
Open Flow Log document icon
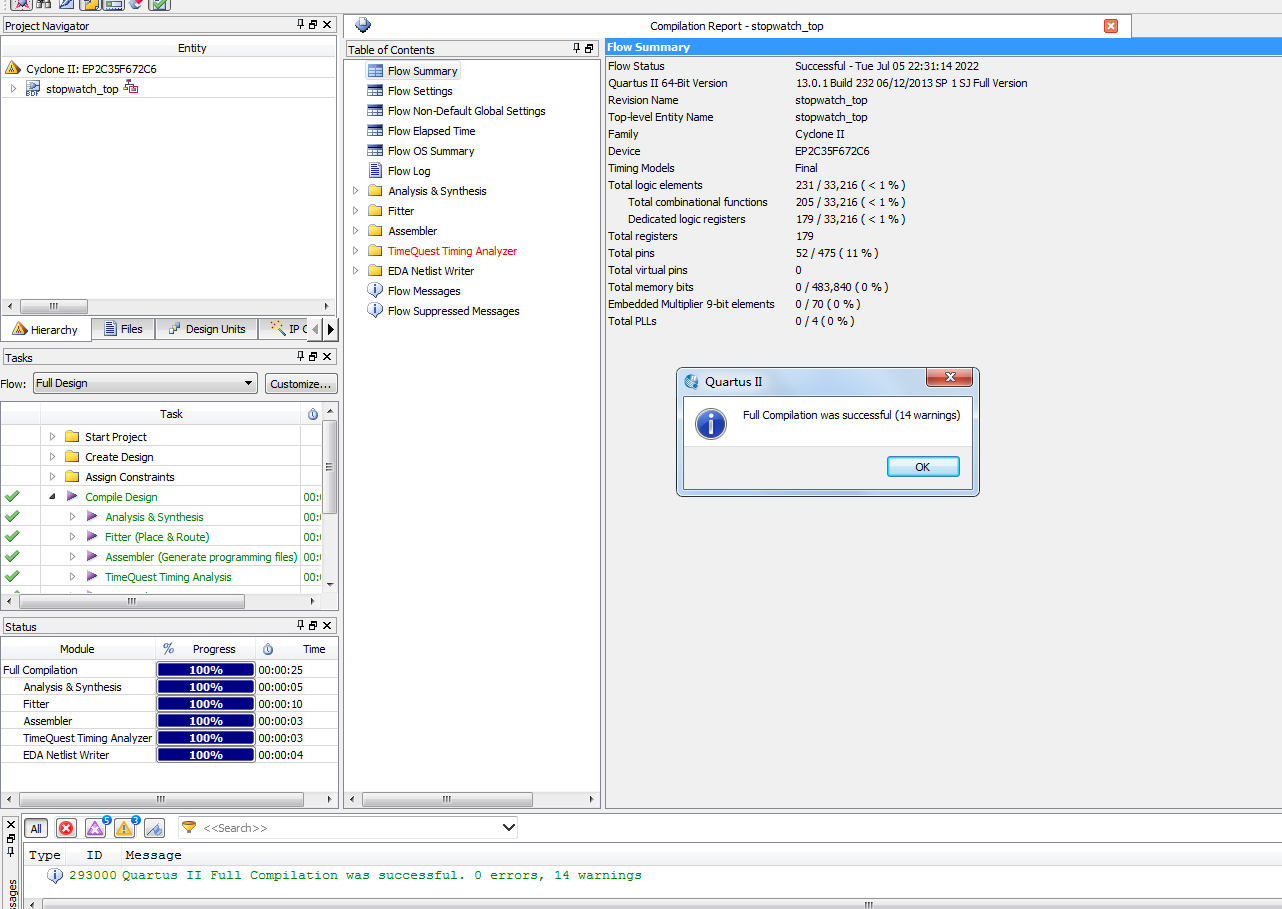(375, 171)
